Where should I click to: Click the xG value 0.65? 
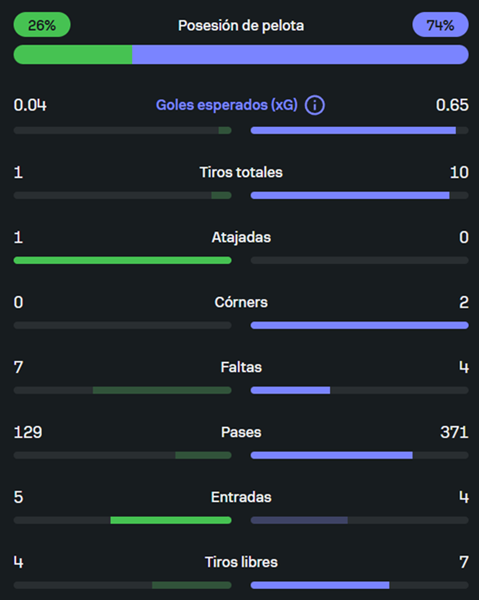(452, 105)
